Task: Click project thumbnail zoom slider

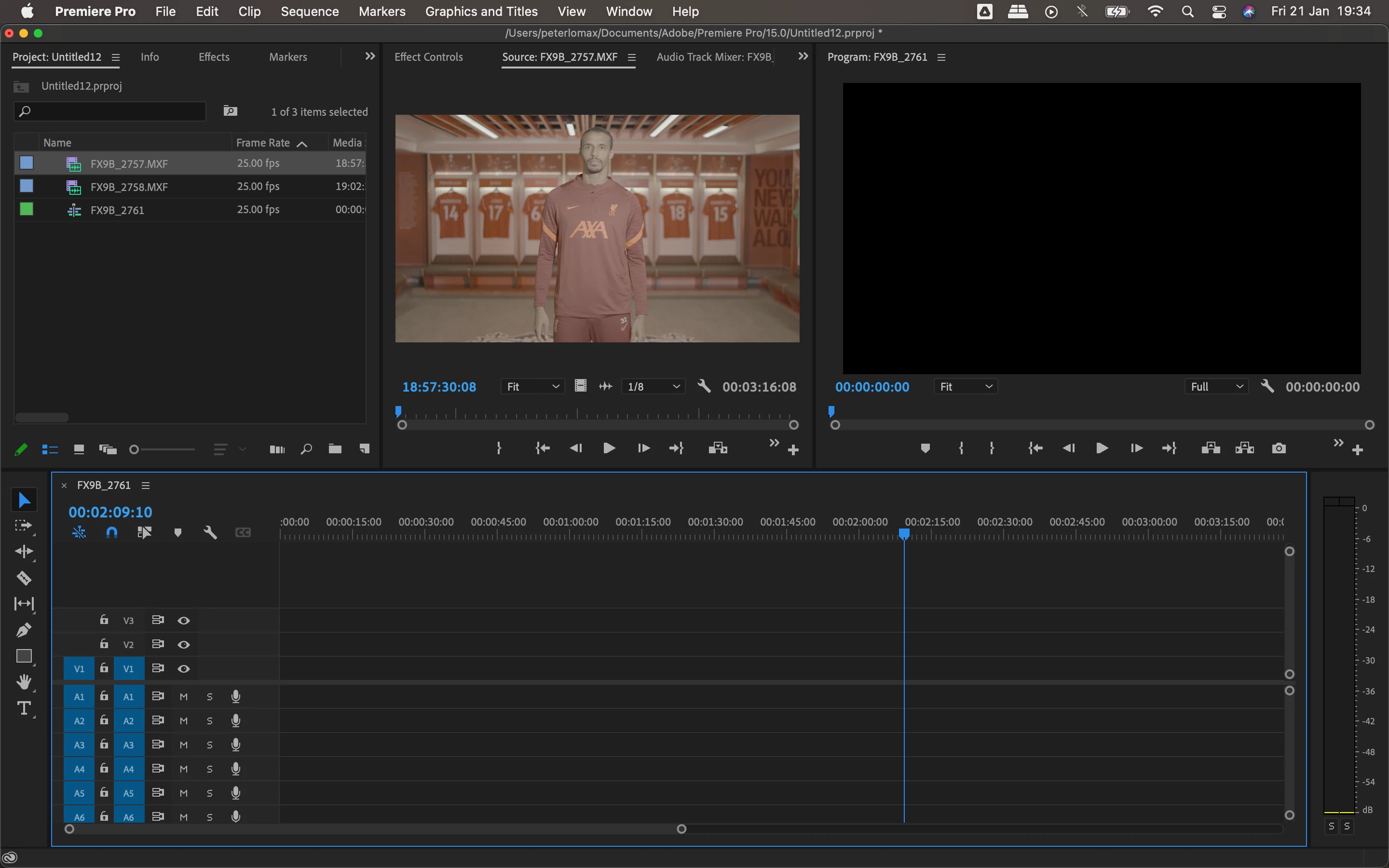Action: click(x=134, y=449)
